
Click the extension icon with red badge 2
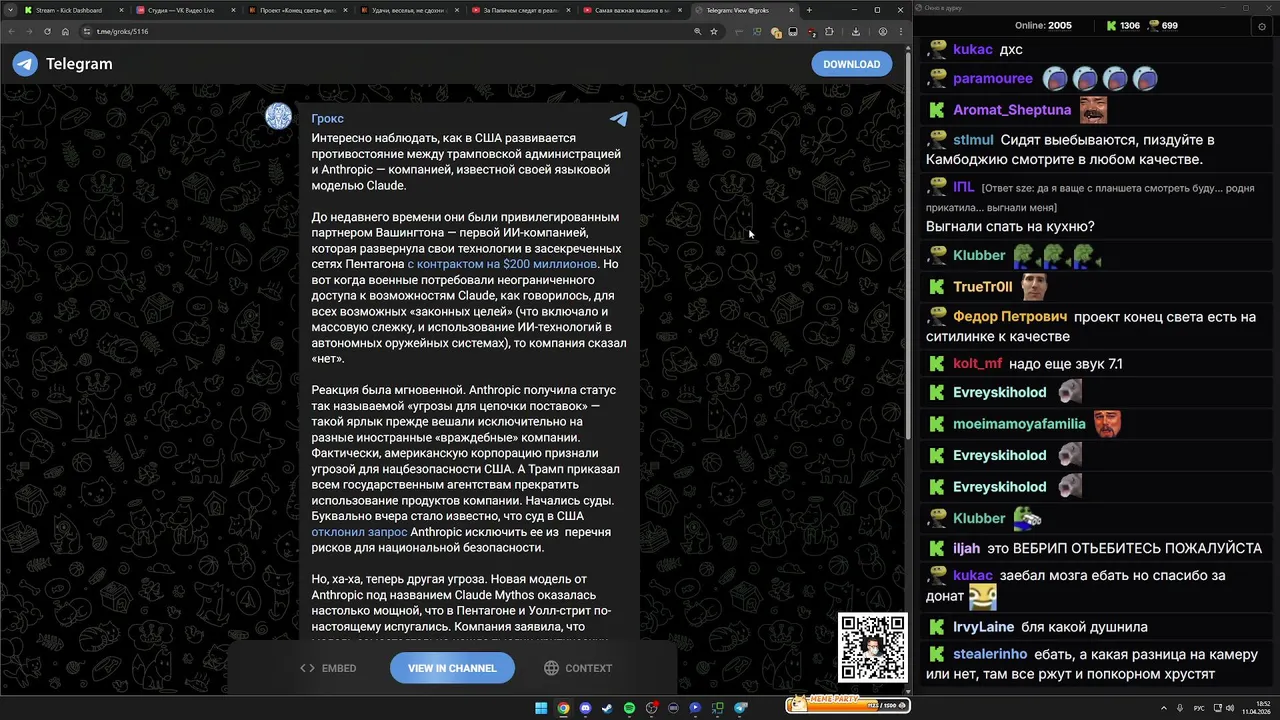point(811,32)
